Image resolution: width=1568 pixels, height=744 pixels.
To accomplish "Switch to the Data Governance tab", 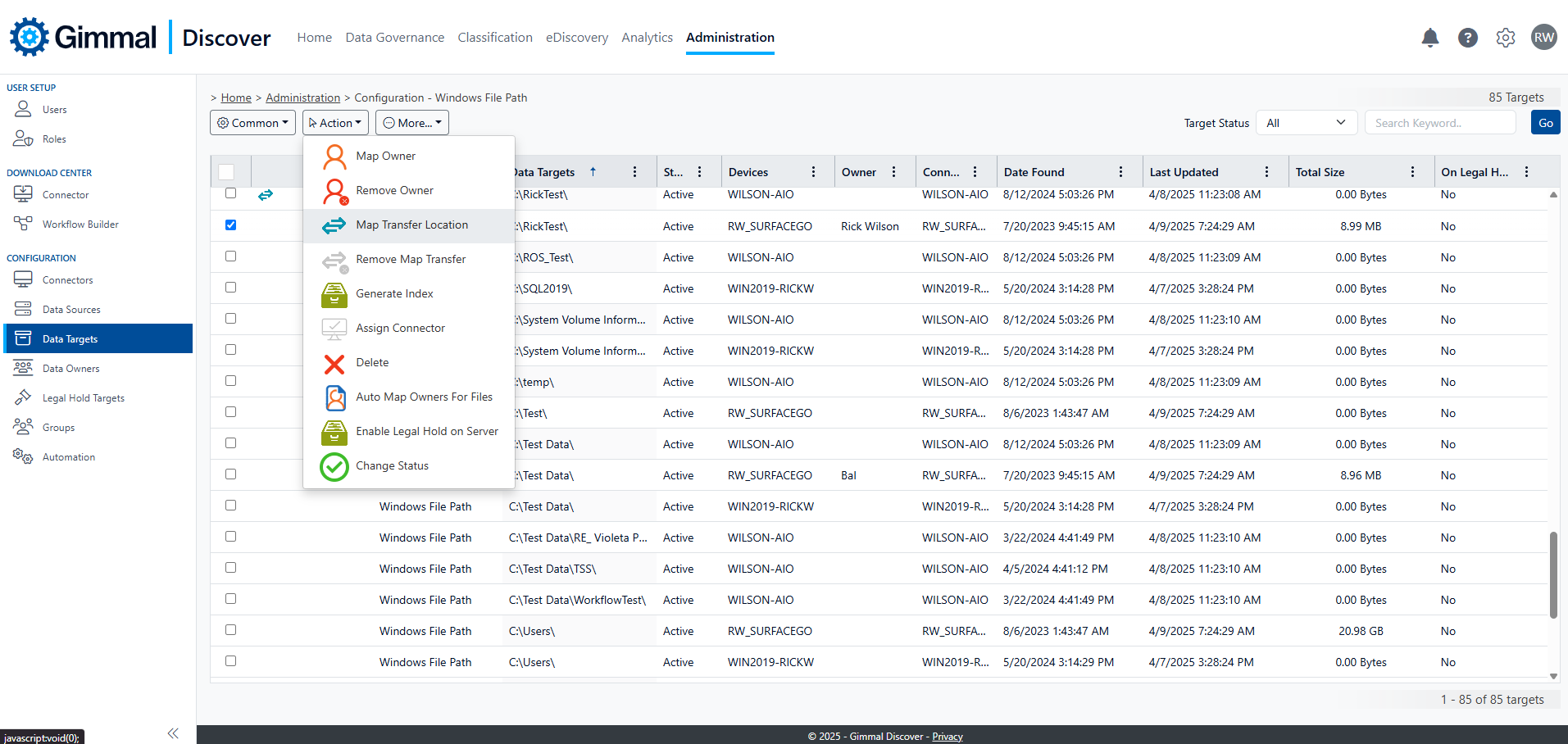I will [394, 38].
